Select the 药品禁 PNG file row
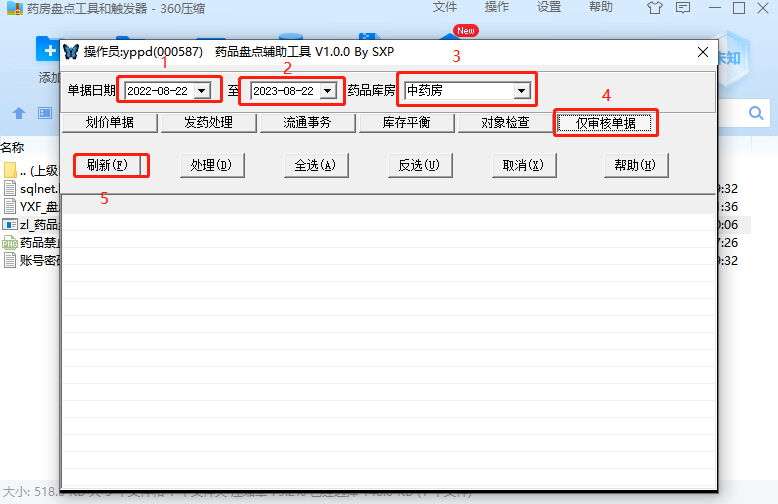778x504 pixels. [30, 243]
